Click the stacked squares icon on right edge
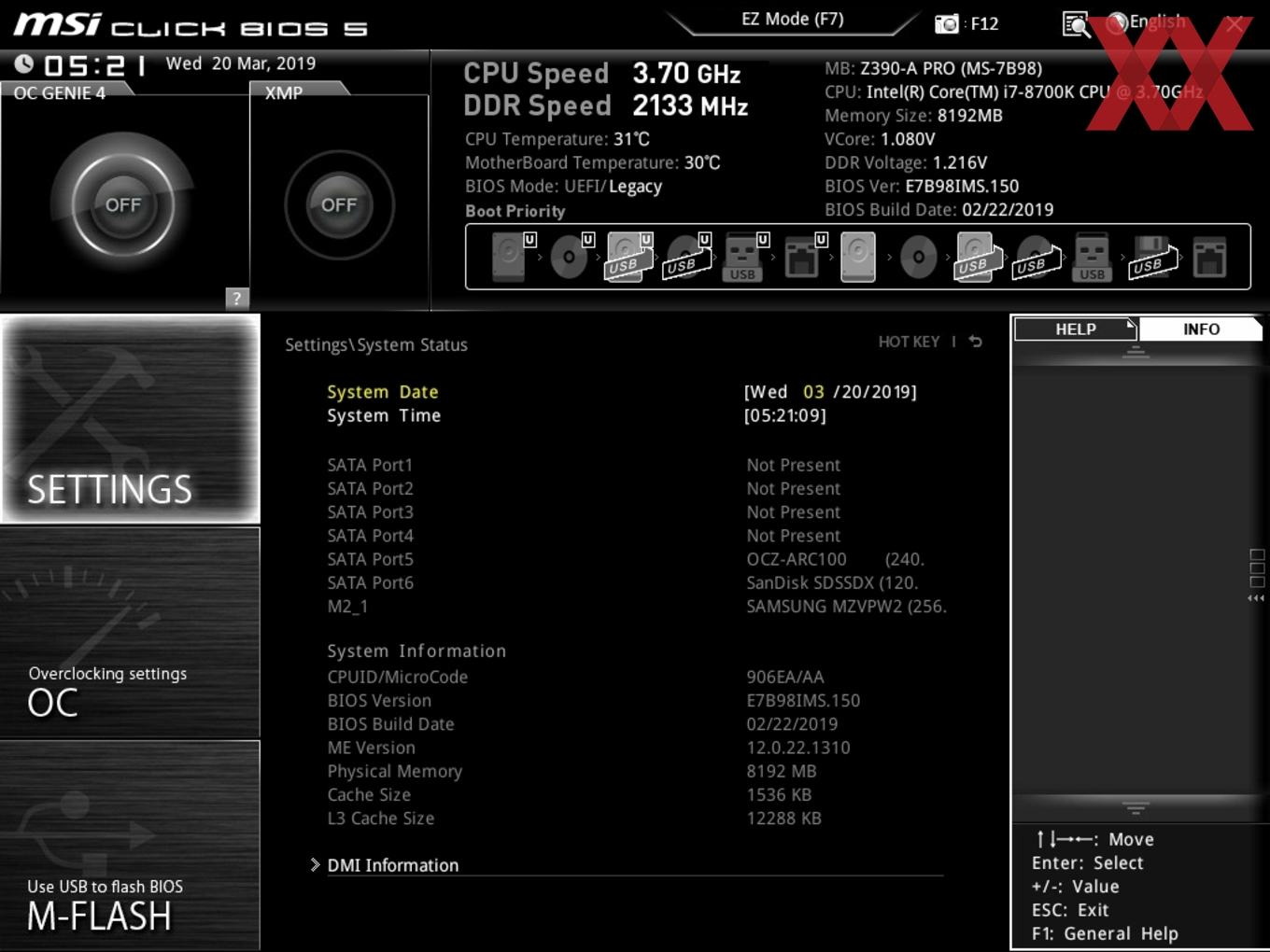Viewport: 1270px width, 952px height. pyautogui.click(x=1257, y=568)
